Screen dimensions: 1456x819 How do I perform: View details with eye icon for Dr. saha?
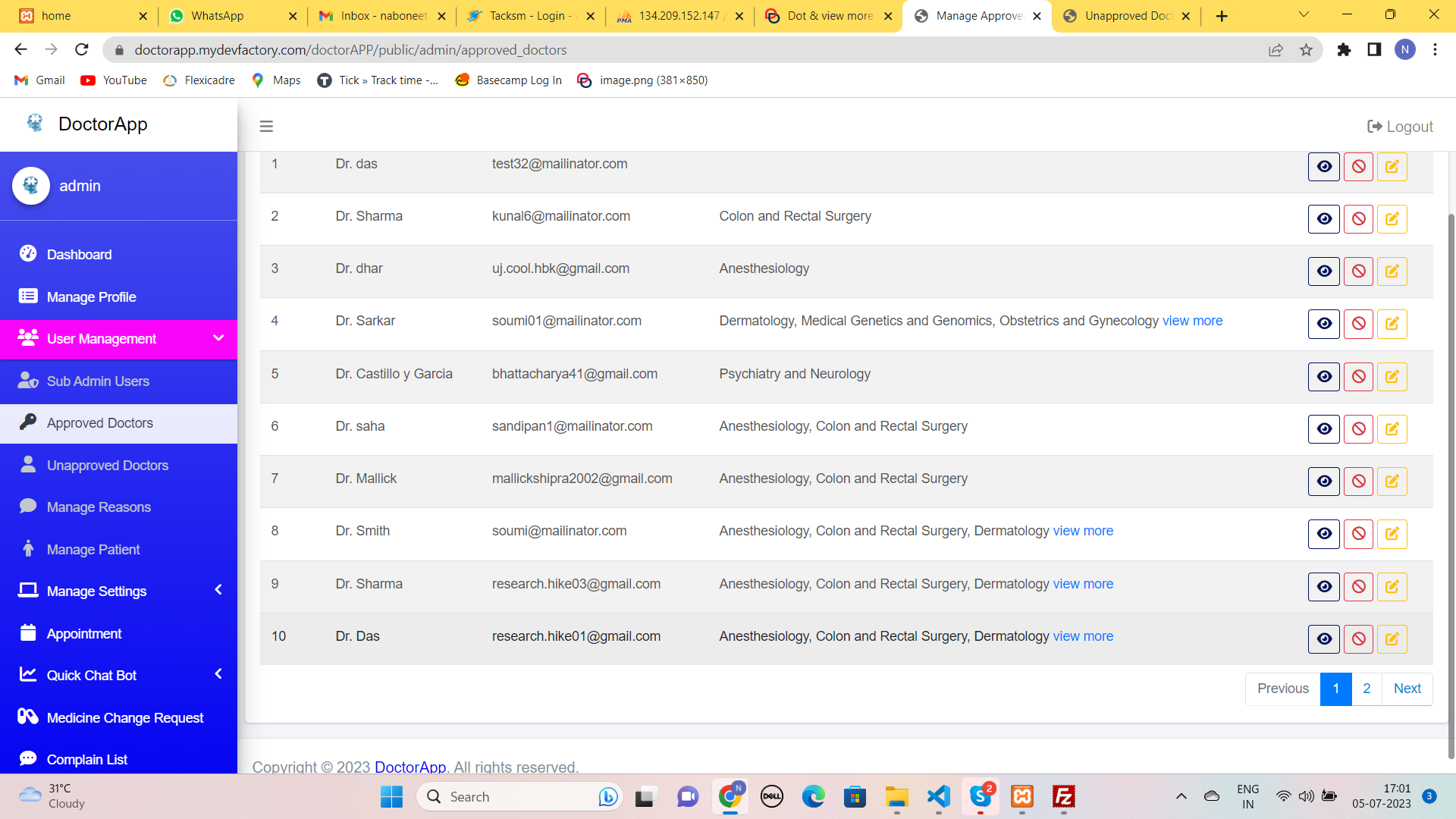point(1324,429)
